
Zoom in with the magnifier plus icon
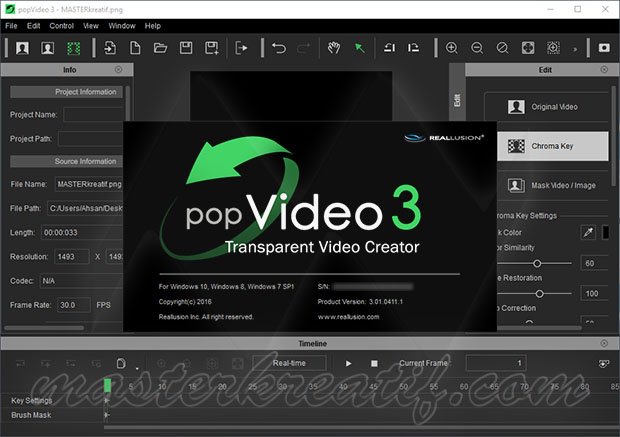tap(452, 48)
